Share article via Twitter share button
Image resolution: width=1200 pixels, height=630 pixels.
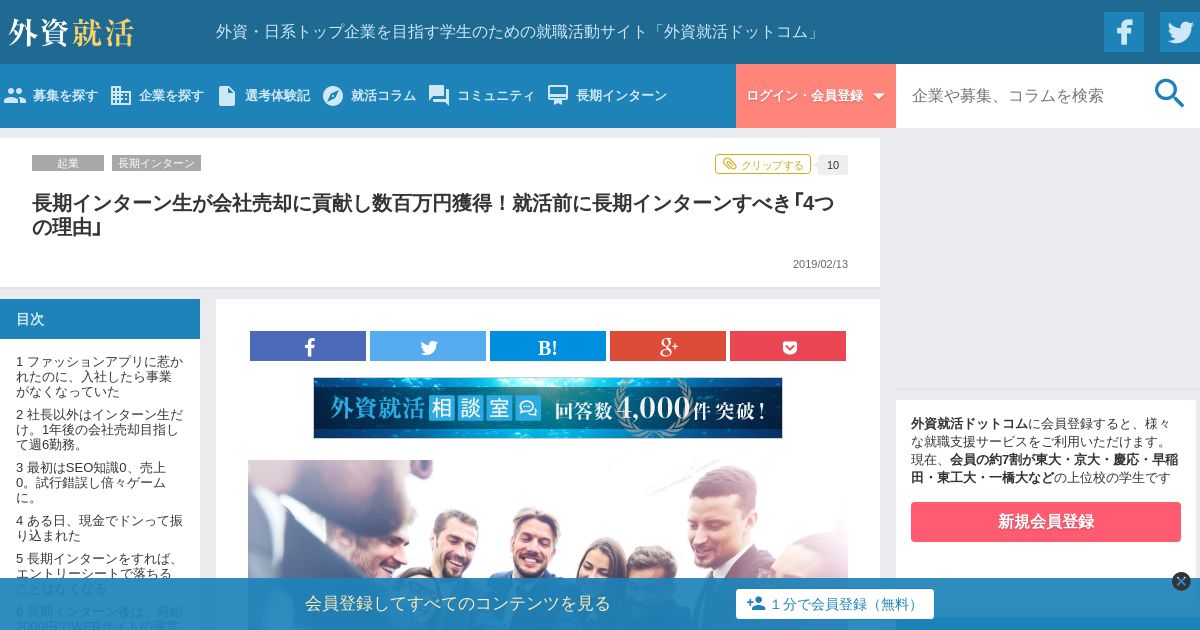(x=428, y=346)
